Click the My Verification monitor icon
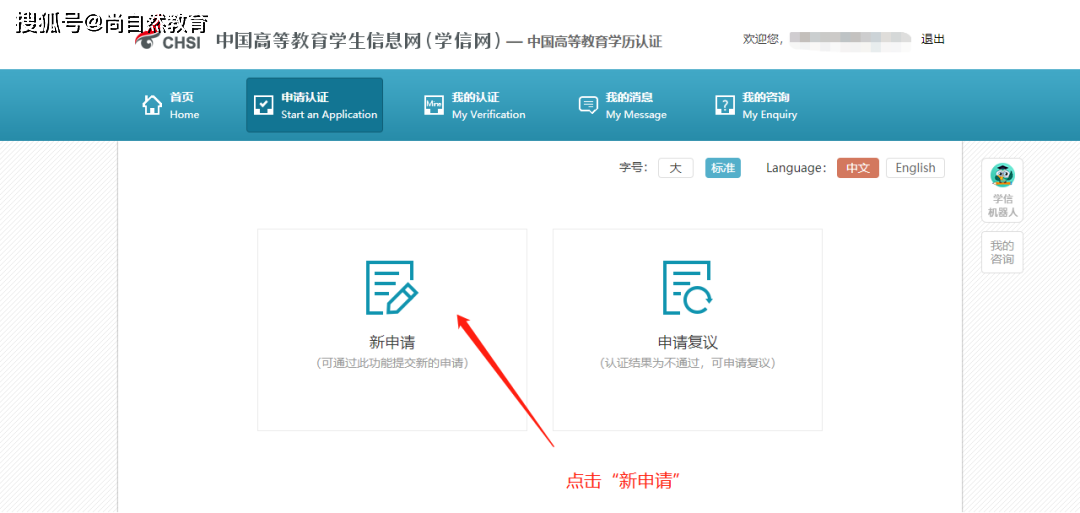 434,106
